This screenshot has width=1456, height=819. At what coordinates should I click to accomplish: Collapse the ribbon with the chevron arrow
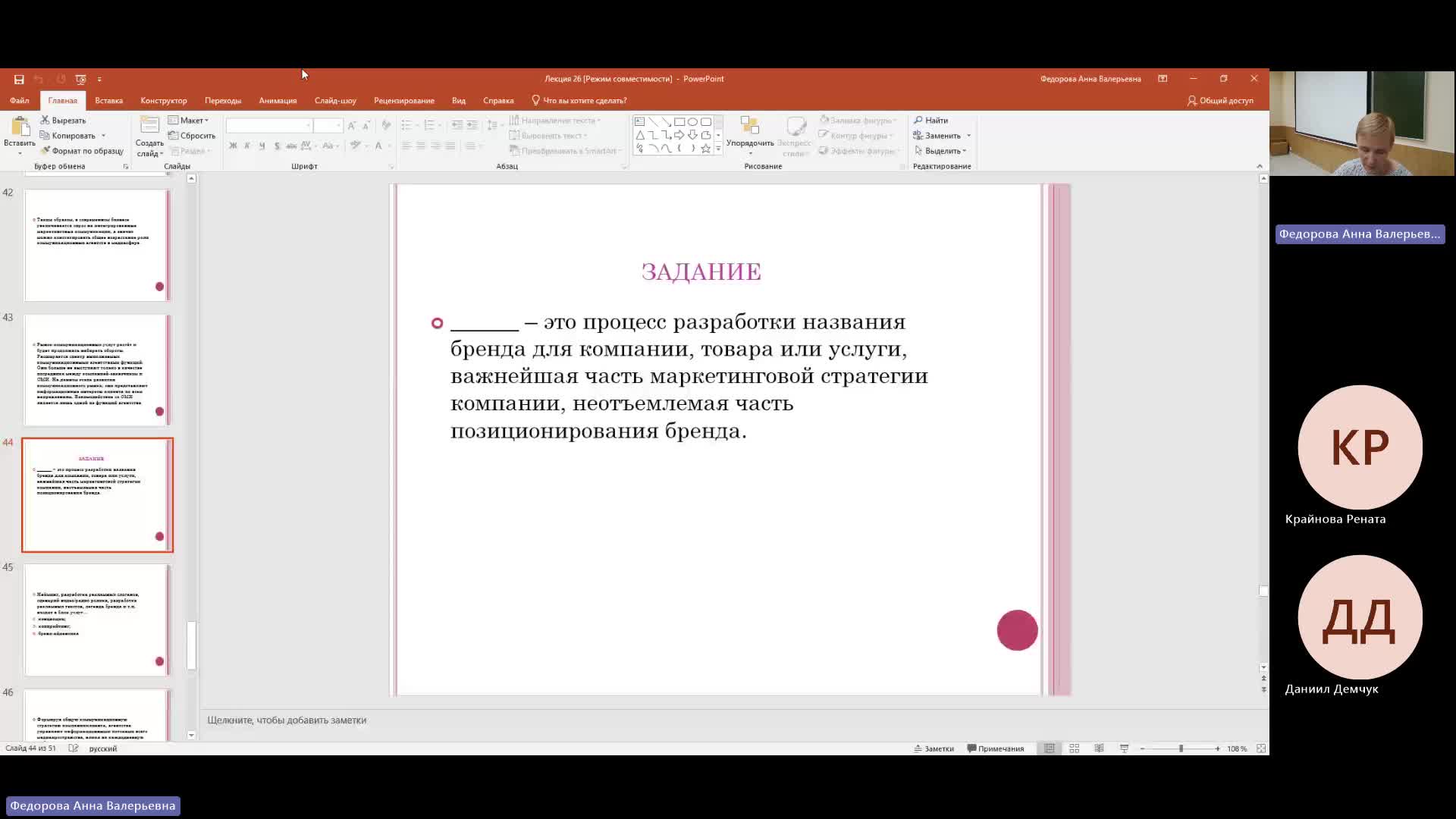point(1260,166)
